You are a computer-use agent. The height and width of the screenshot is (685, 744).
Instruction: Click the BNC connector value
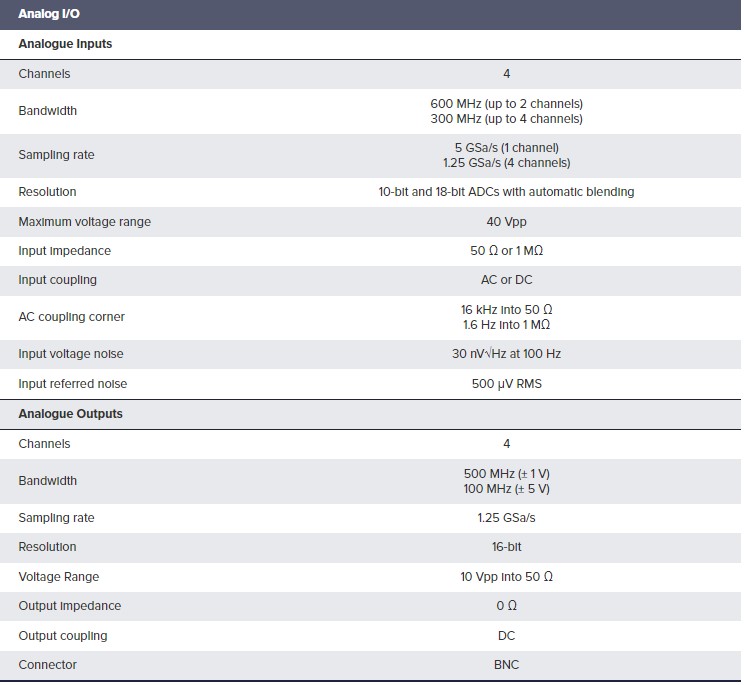506,664
